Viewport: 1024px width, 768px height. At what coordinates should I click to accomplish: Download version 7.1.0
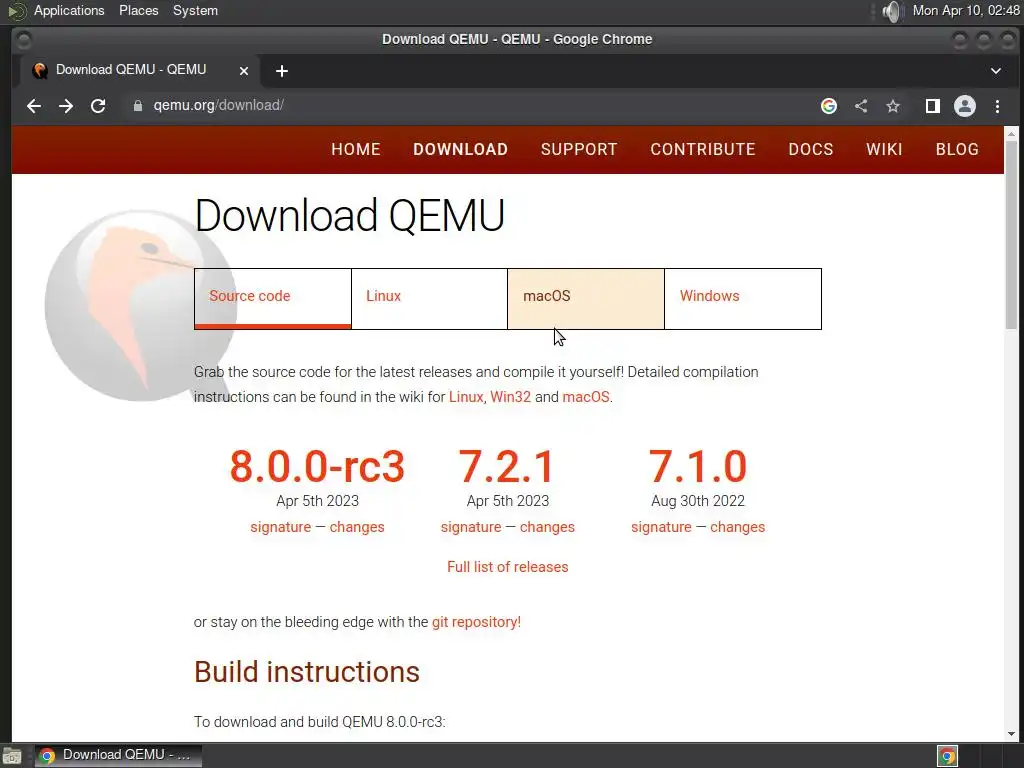coord(697,466)
